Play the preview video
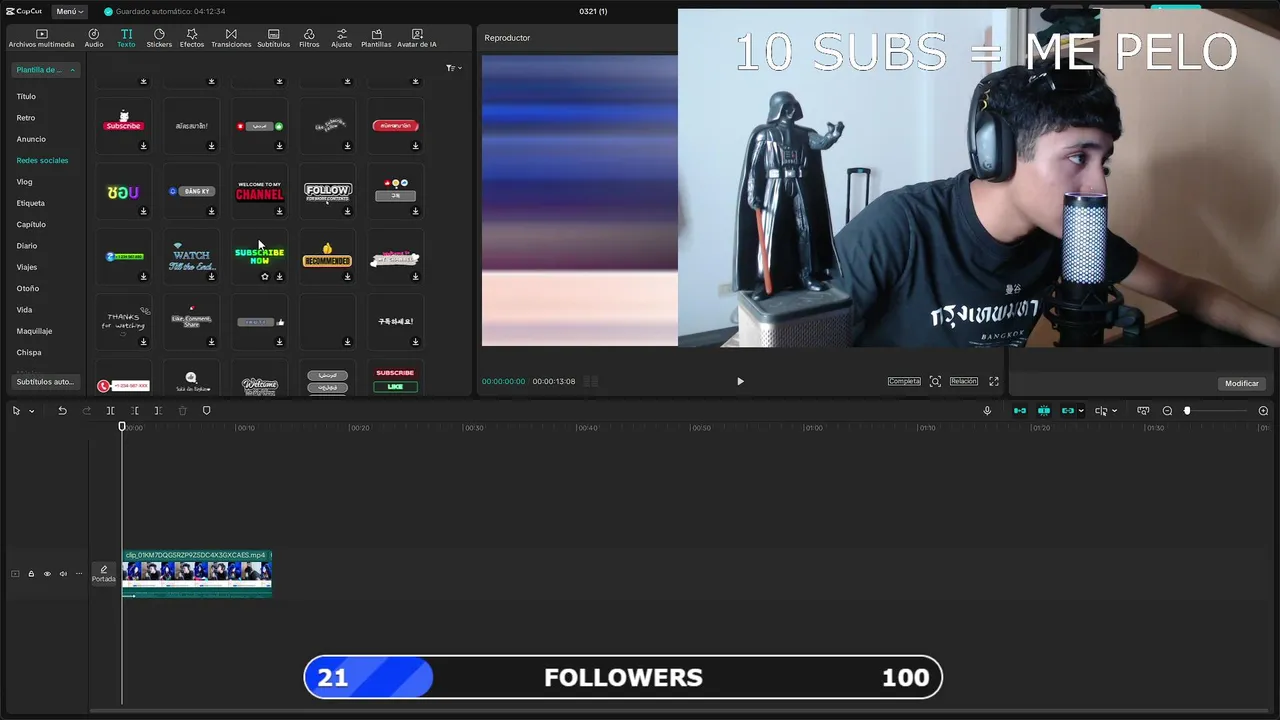 740,381
